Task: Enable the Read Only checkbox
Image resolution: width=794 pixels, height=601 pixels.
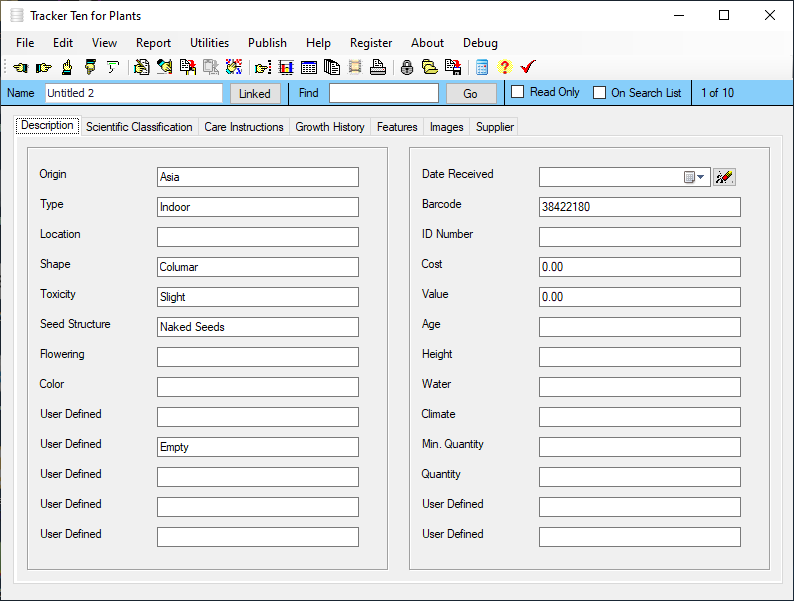Action: click(518, 93)
